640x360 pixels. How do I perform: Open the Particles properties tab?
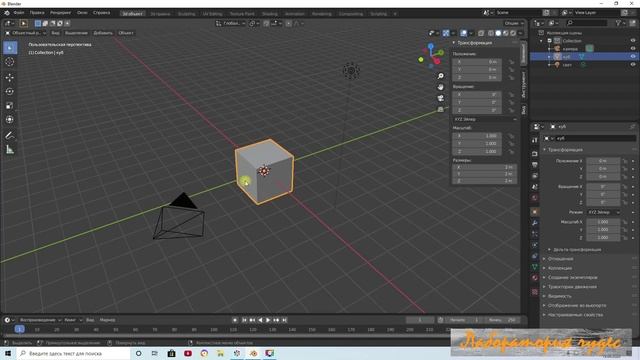pos(535,234)
